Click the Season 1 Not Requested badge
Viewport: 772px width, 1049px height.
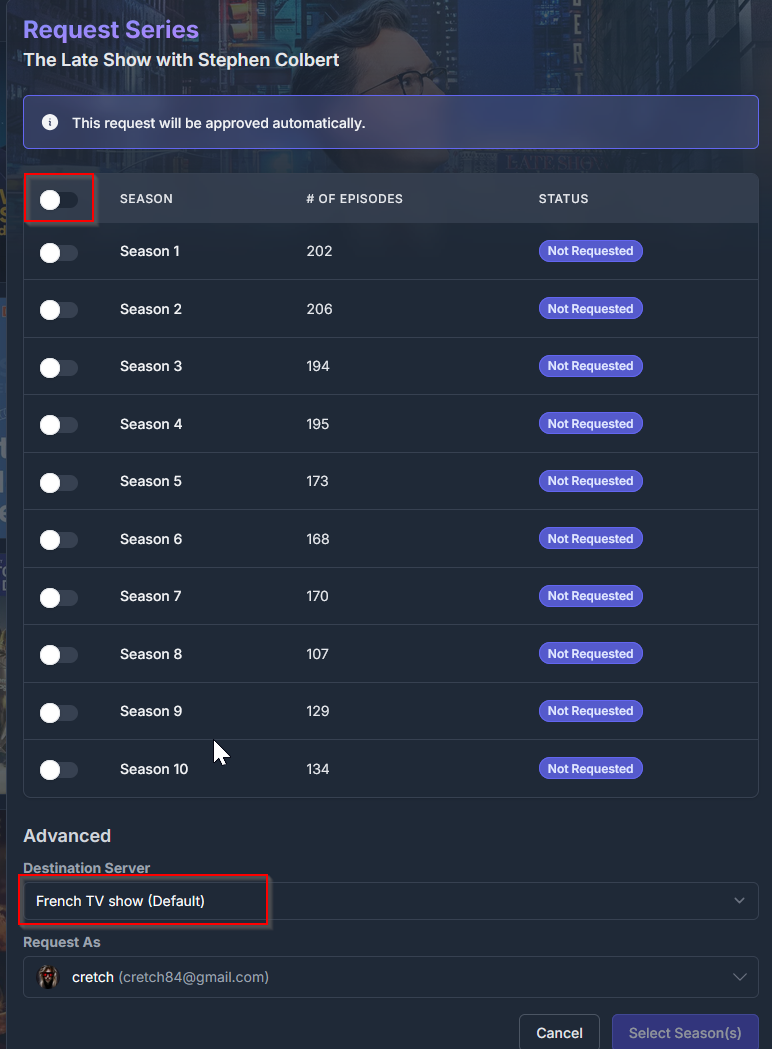pos(590,251)
